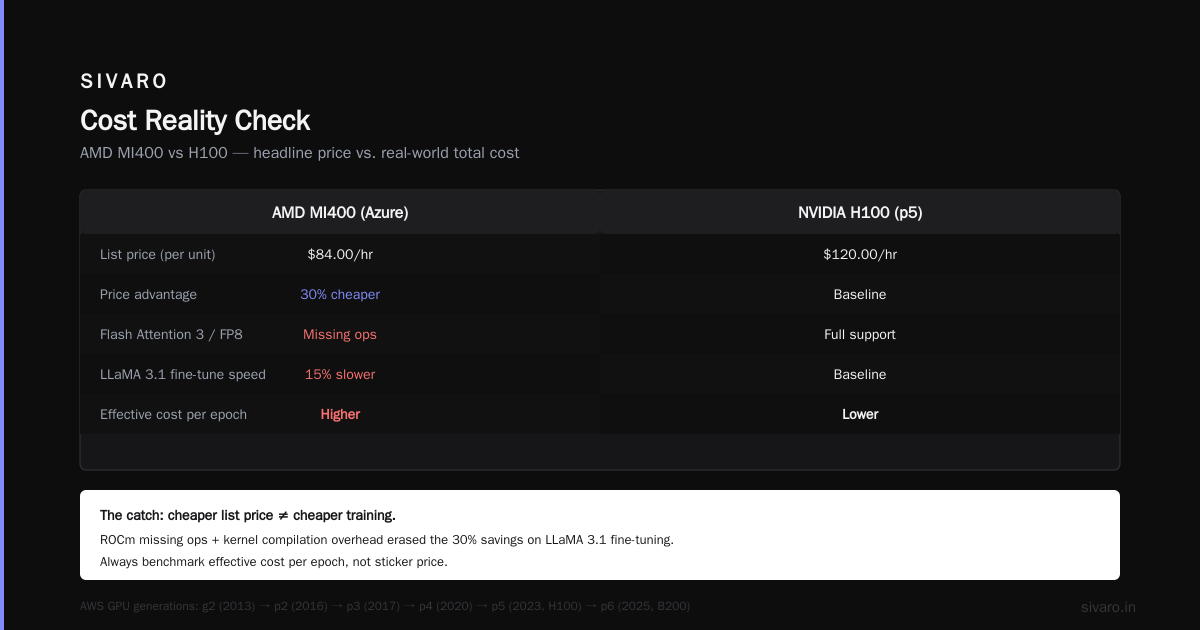The width and height of the screenshot is (1200, 630).
Task: Click the '$84.00/hr' price cell
Action: click(x=340, y=255)
